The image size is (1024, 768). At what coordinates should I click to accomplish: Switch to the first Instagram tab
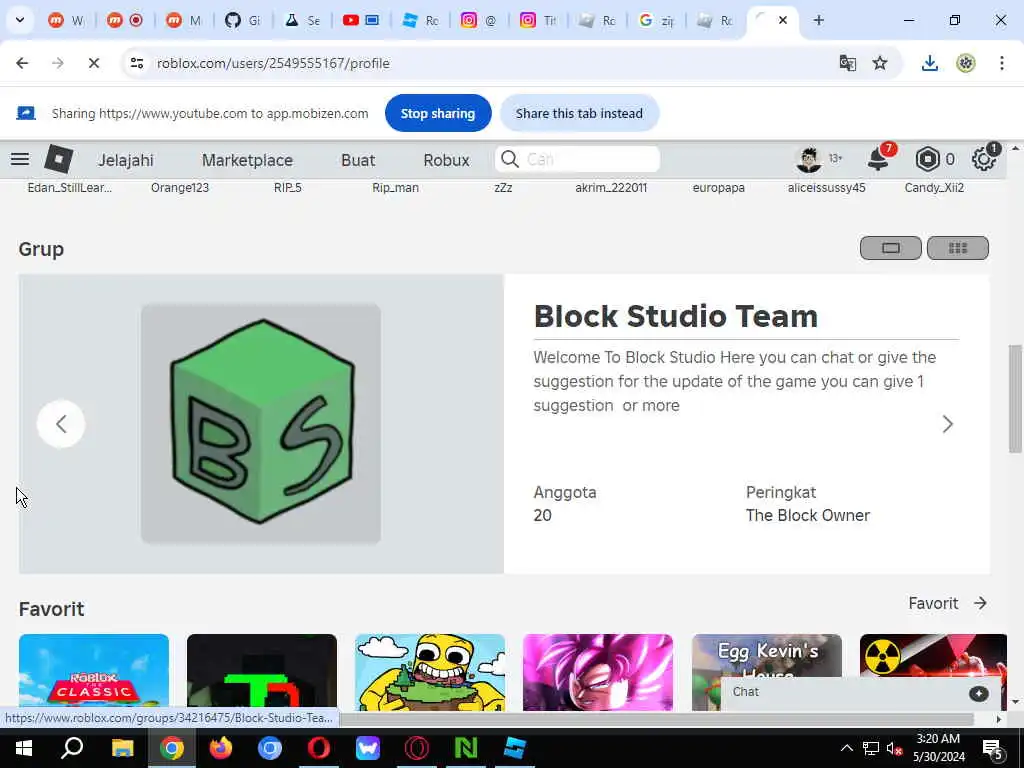(x=479, y=20)
